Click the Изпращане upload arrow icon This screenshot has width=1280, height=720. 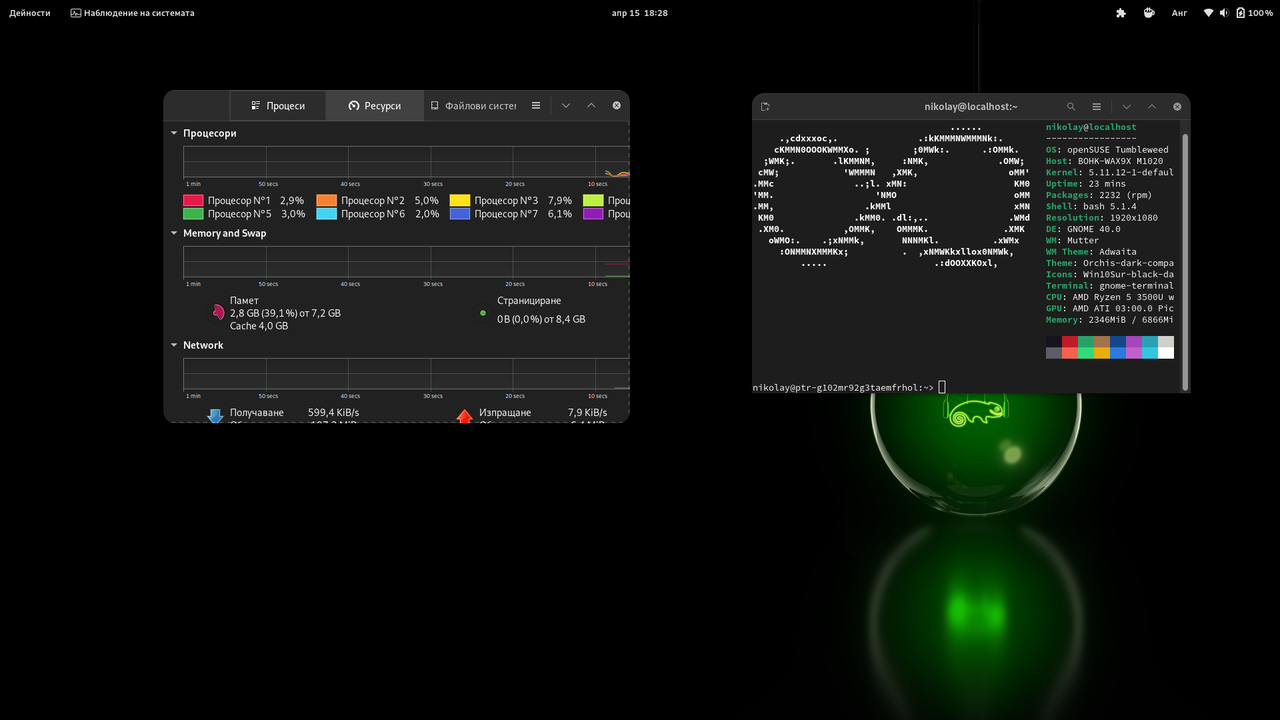(464, 416)
